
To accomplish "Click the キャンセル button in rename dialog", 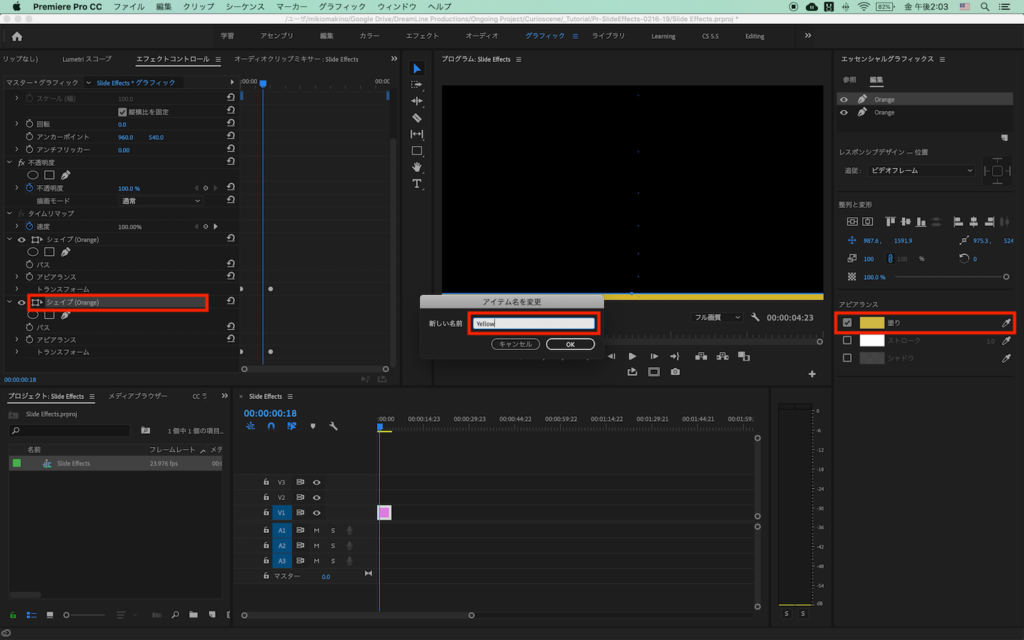I will [x=515, y=344].
